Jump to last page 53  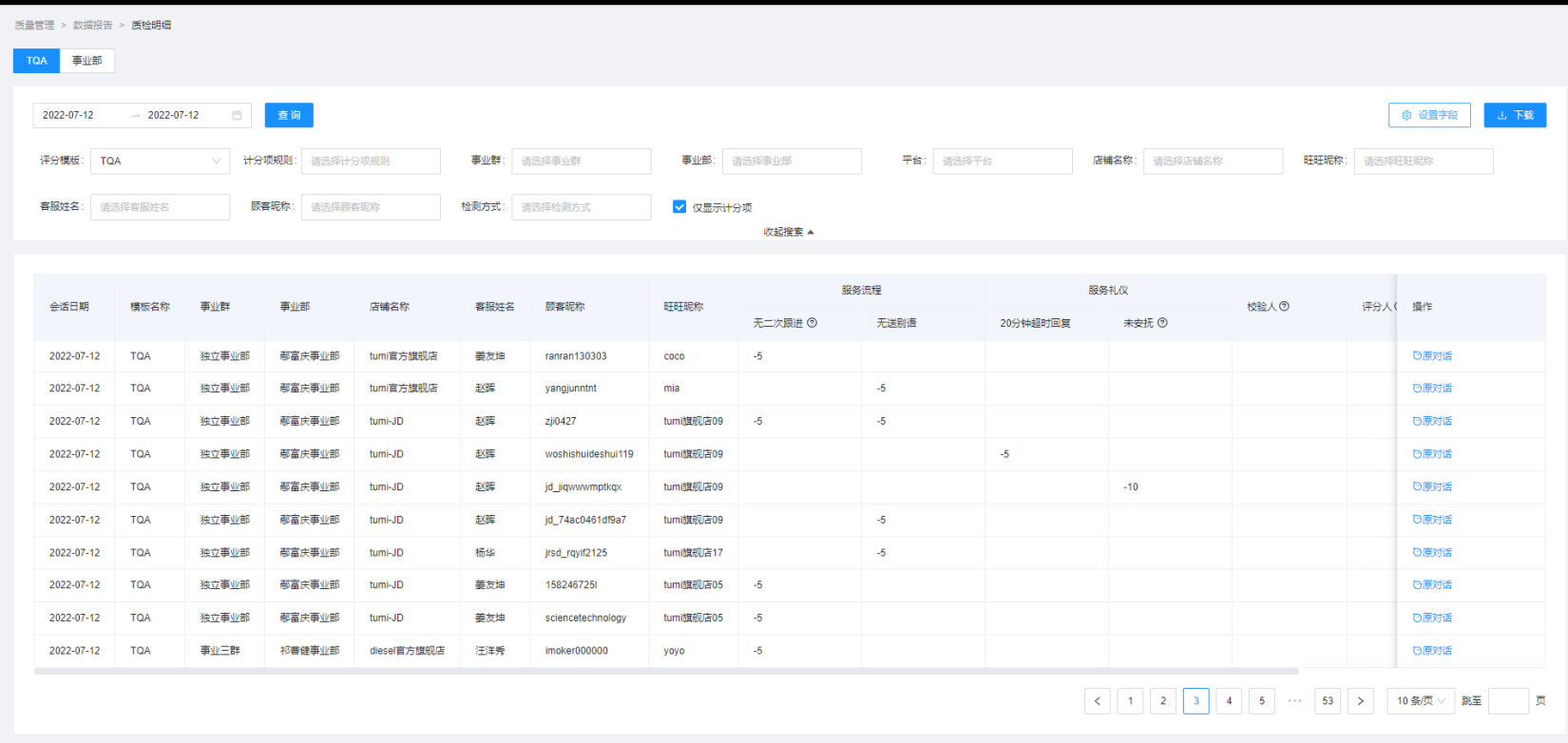1328,701
